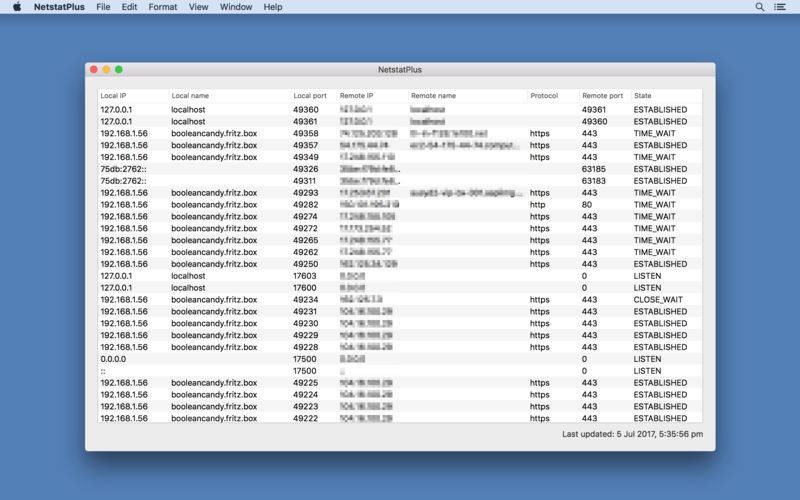
Task: Select local port cell 17600
Action: pos(305,288)
